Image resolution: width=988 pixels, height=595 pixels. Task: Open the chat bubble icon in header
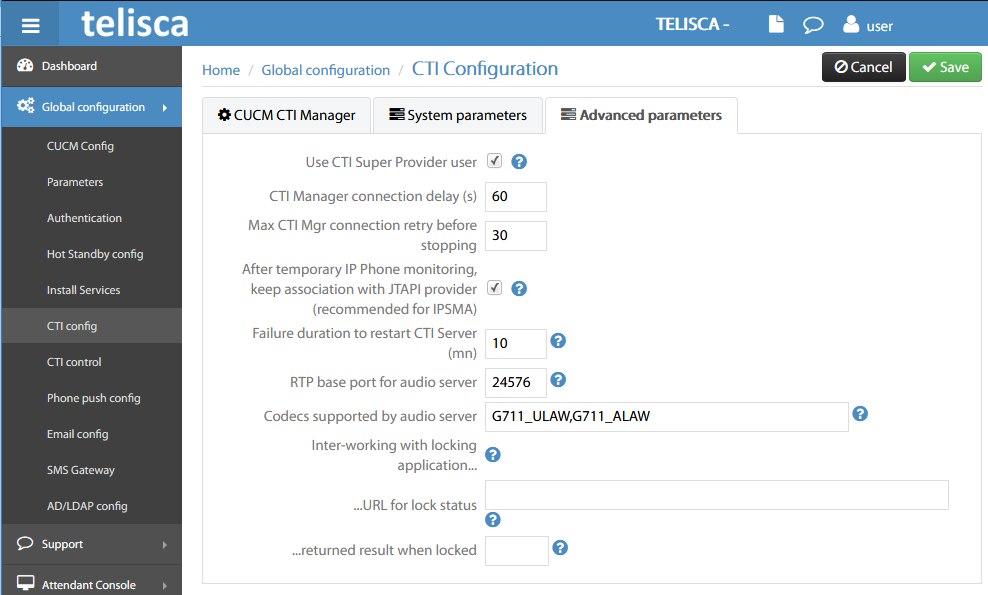click(813, 24)
